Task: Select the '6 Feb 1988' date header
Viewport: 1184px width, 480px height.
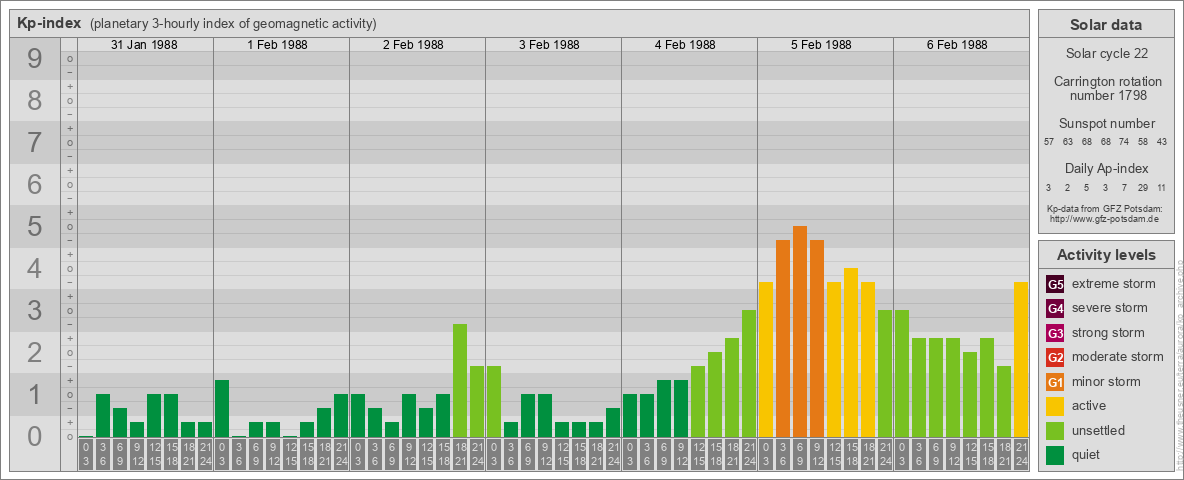Action: click(x=957, y=45)
